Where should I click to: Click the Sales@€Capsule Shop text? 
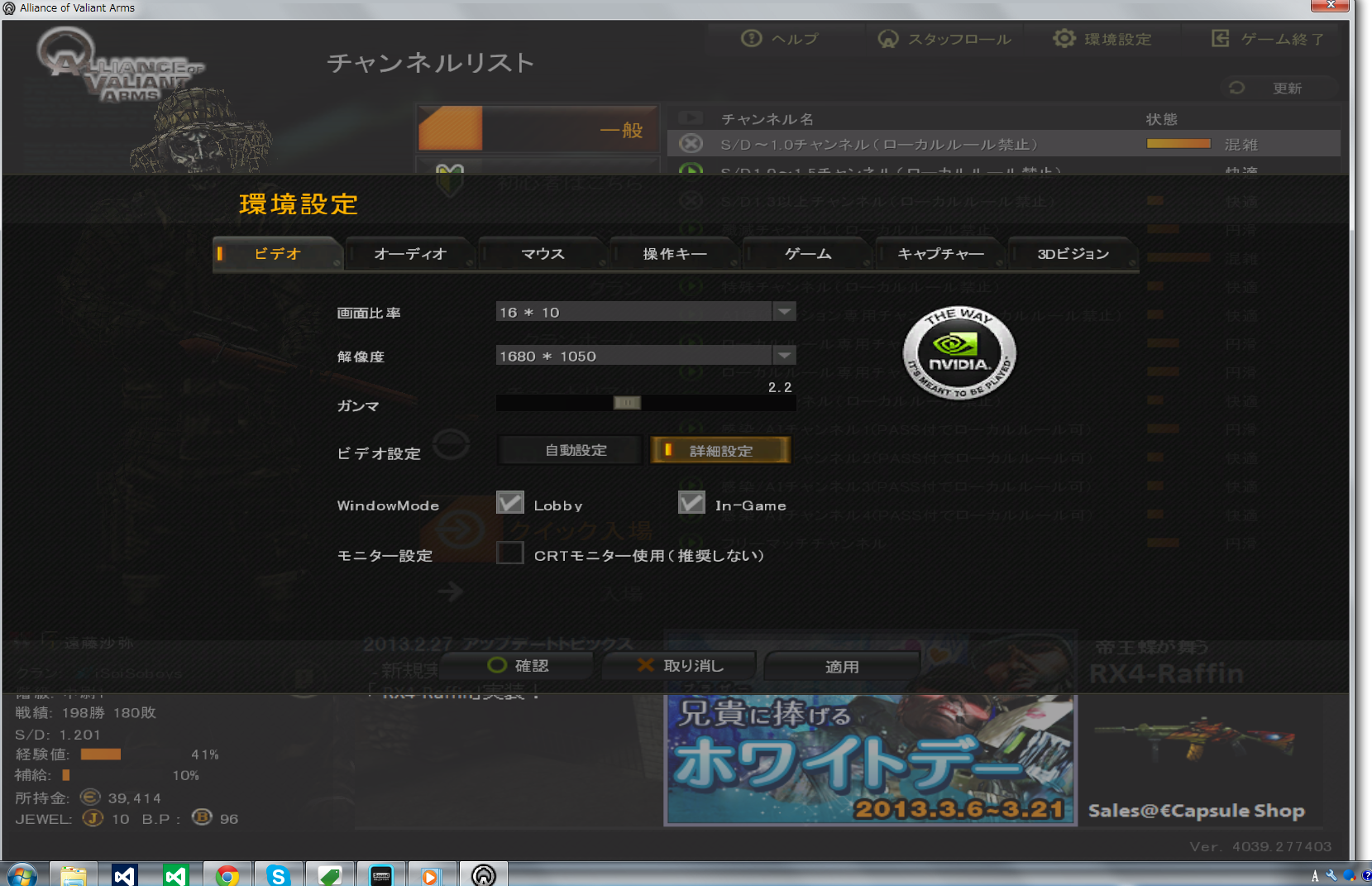(x=1197, y=811)
